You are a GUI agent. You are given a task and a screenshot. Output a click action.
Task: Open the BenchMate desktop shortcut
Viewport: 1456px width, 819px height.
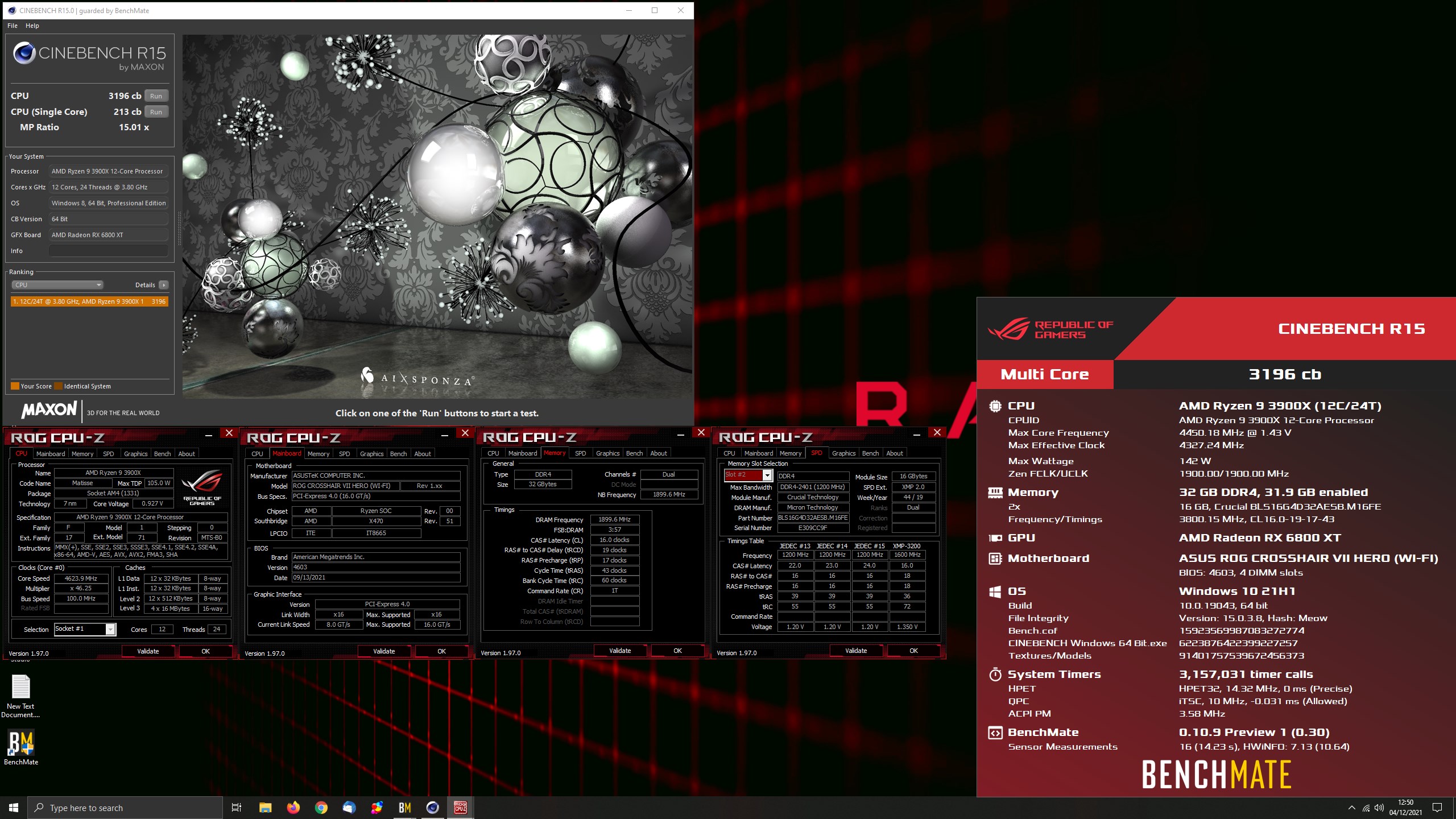(21, 747)
